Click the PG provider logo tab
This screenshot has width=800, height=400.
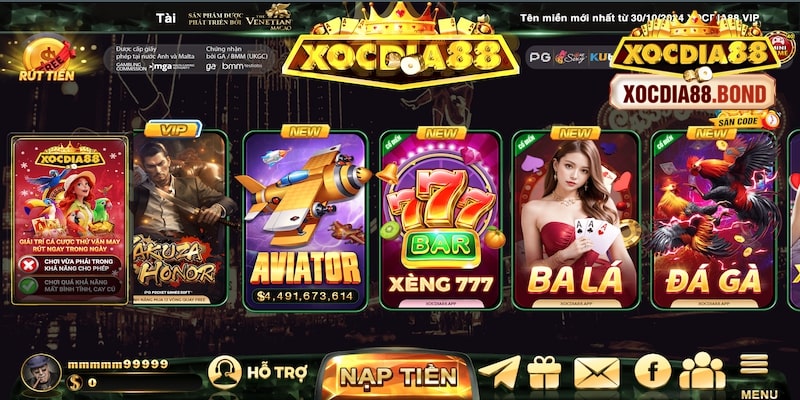[x=539, y=58]
